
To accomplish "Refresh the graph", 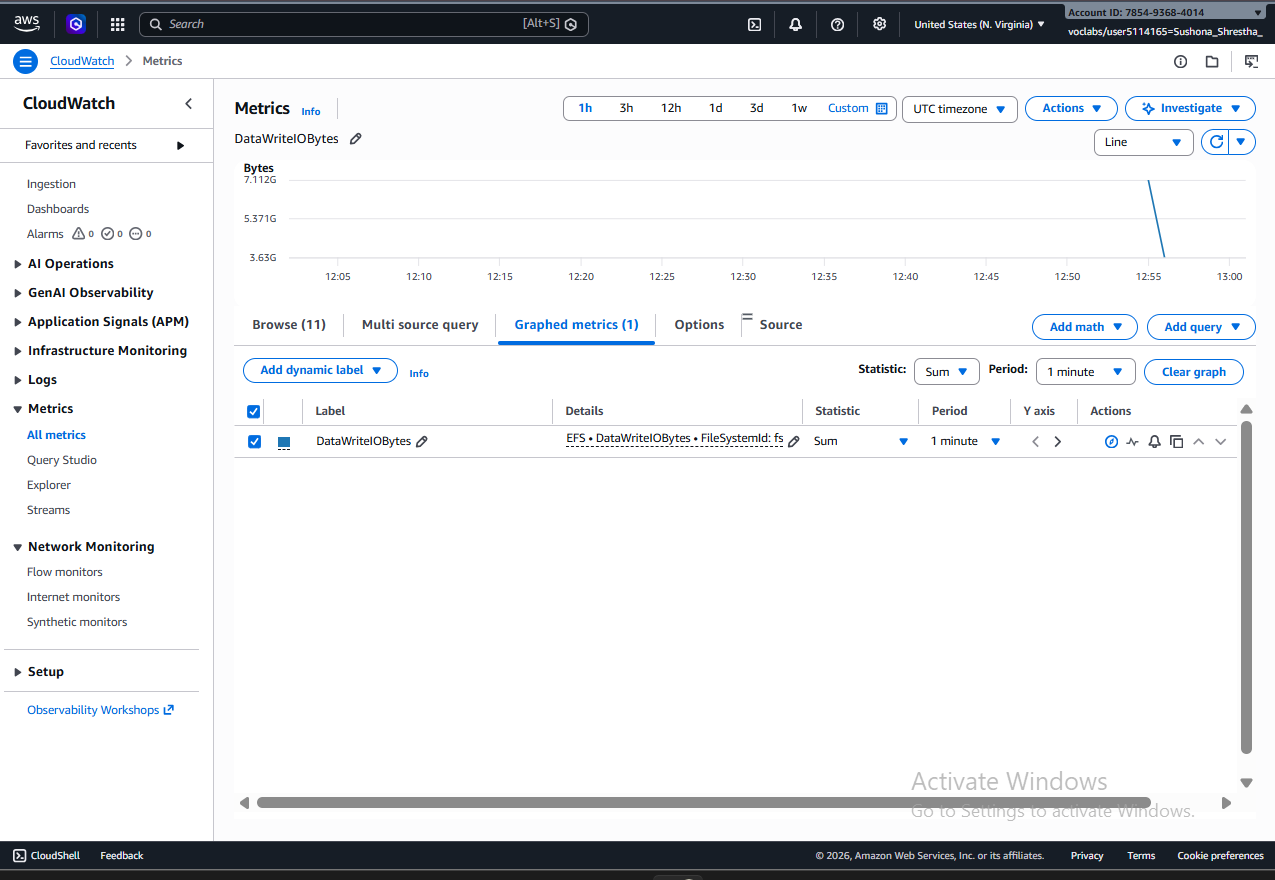I will [x=1216, y=142].
